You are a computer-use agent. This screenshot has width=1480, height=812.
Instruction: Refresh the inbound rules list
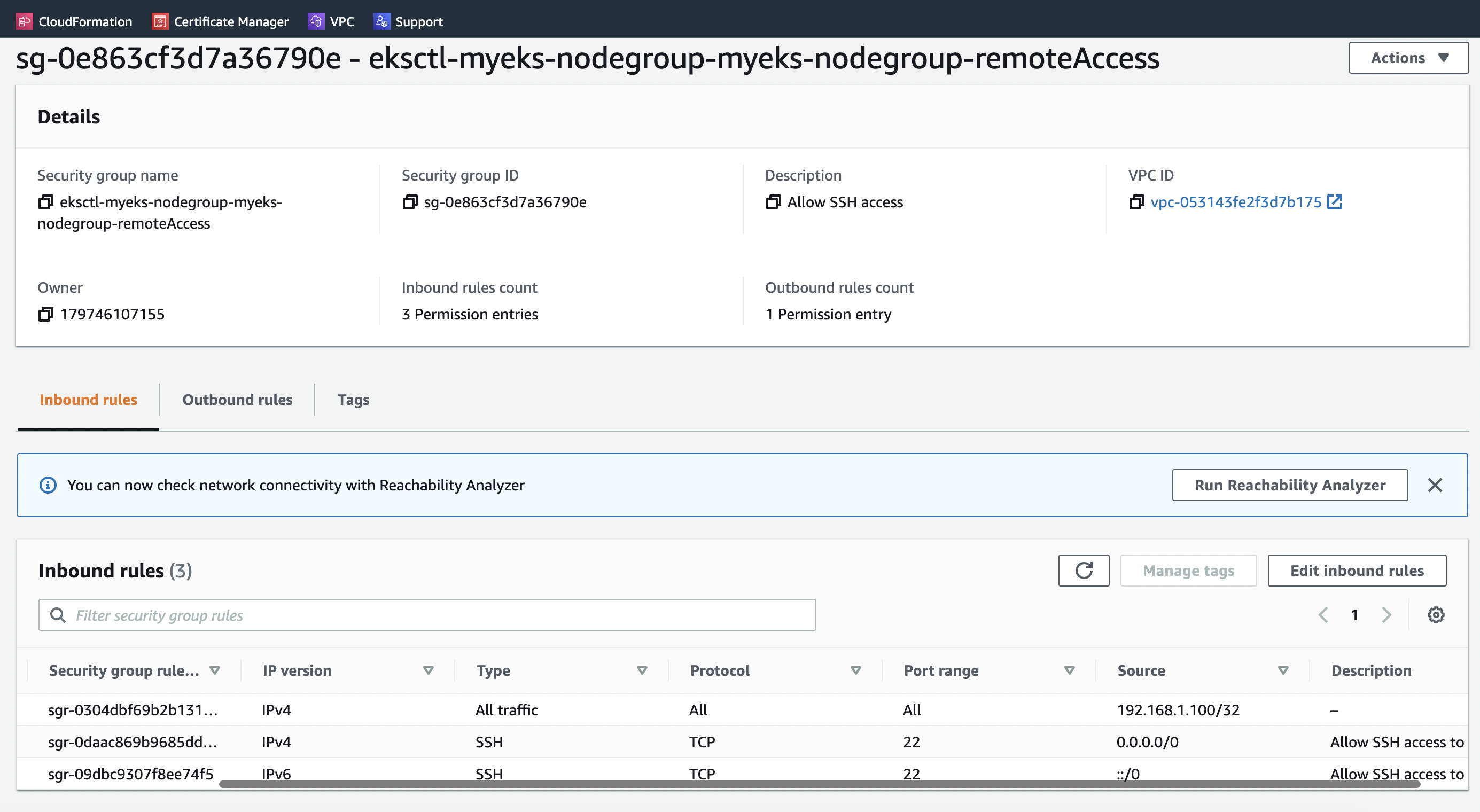(1084, 570)
